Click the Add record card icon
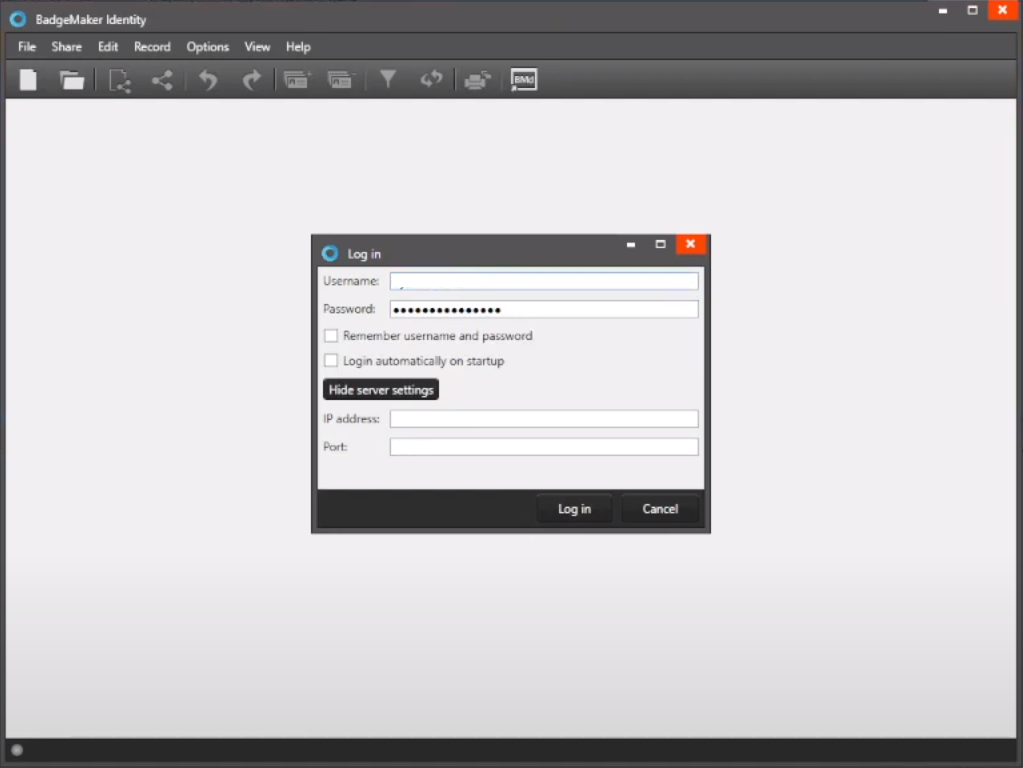 click(x=297, y=80)
